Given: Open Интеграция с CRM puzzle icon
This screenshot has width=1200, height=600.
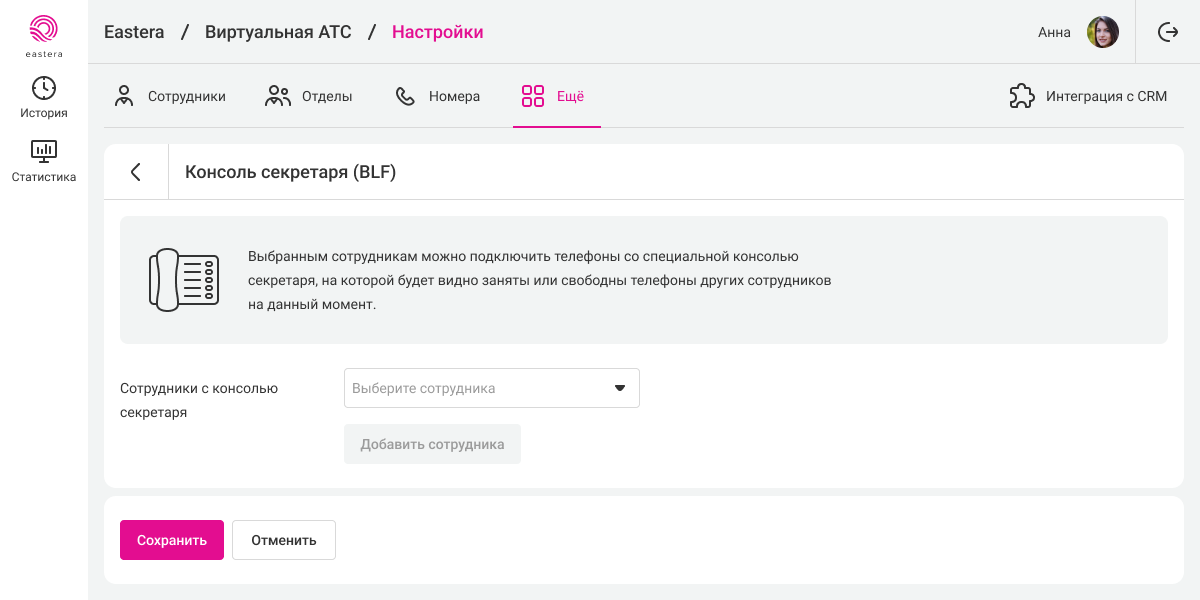Looking at the screenshot, I should point(1021,97).
